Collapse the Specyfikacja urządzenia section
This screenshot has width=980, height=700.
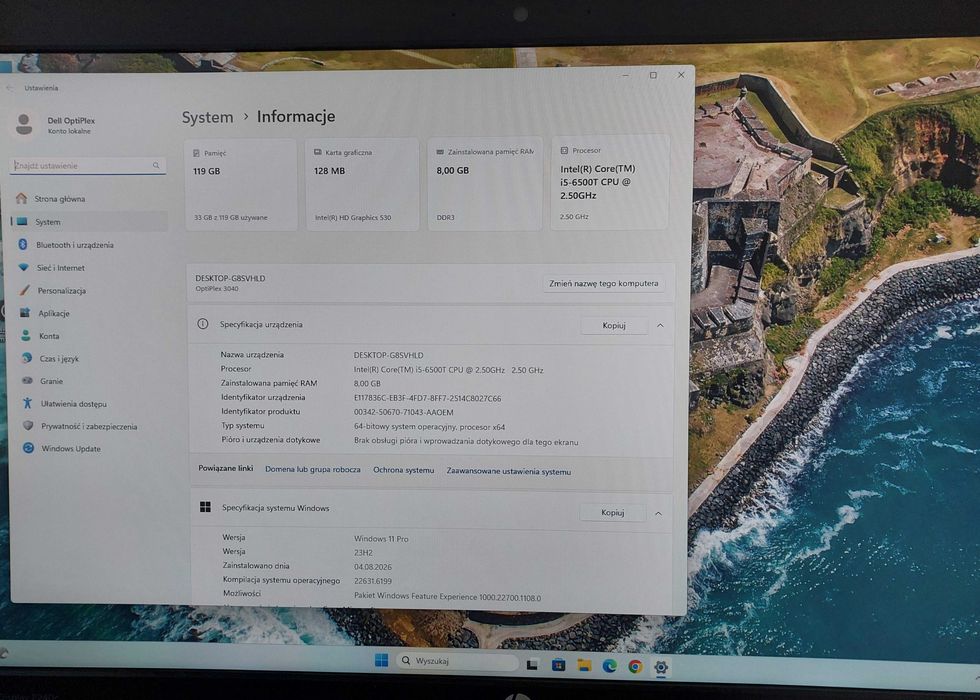[x=660, y=326]
